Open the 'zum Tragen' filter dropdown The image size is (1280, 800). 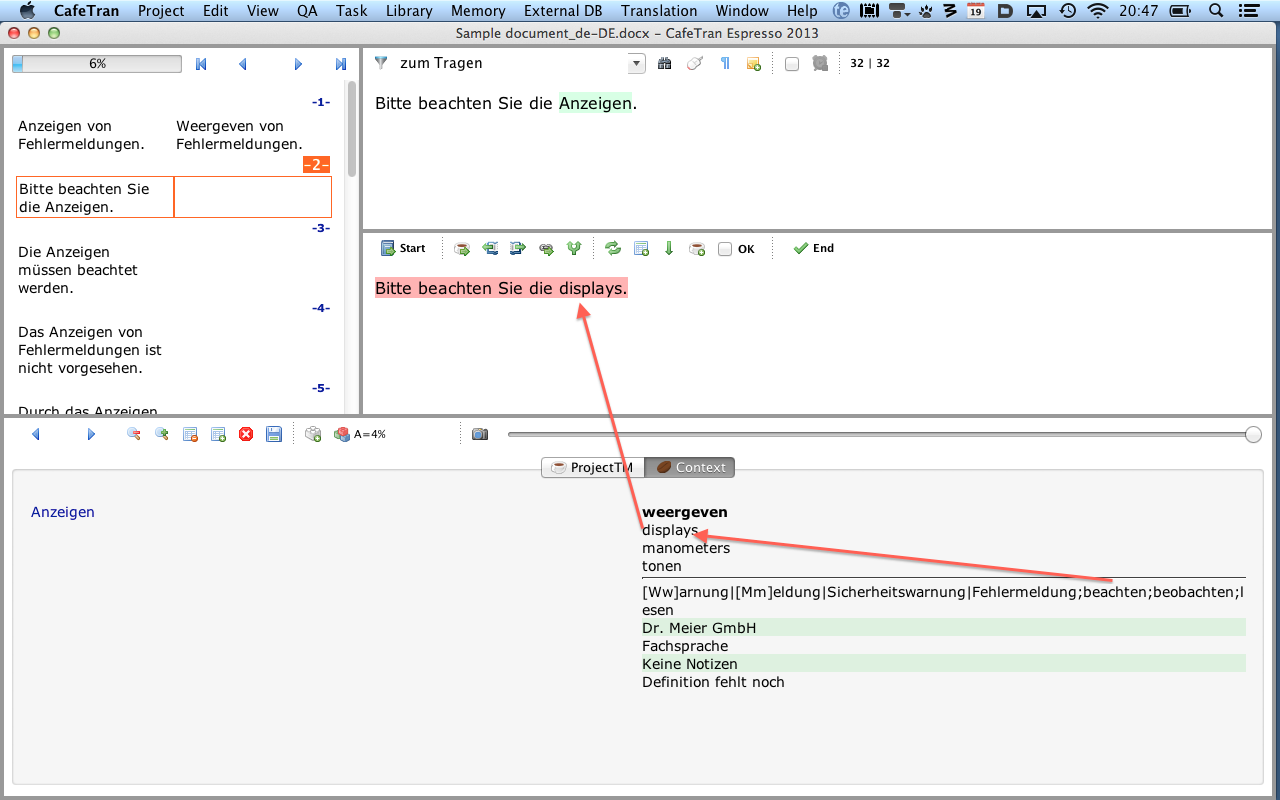pos(637,64)
